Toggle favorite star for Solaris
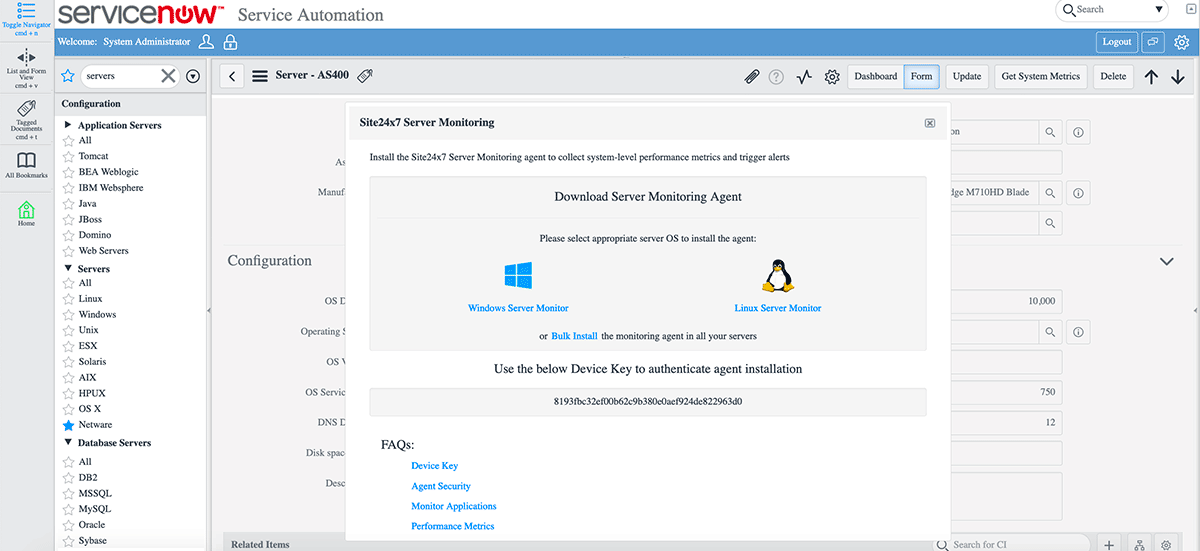Screen dimensions: 1200x551 click(68, 362)
